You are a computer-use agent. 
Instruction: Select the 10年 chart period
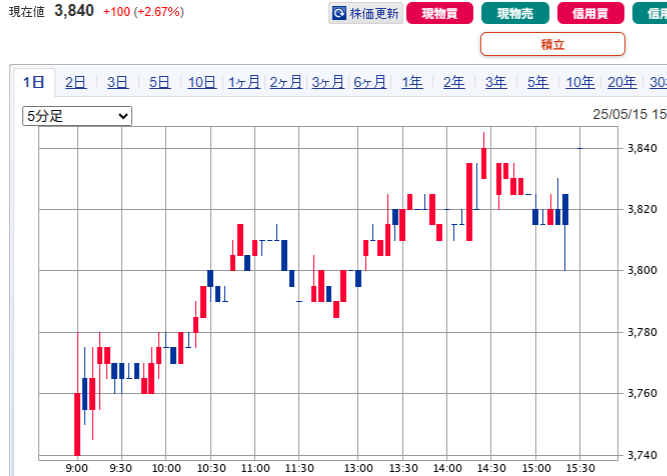(x=580, y=82)
